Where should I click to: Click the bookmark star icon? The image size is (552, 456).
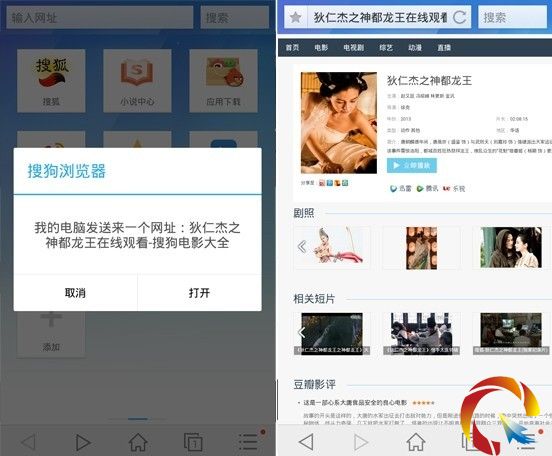click(295, 17)
